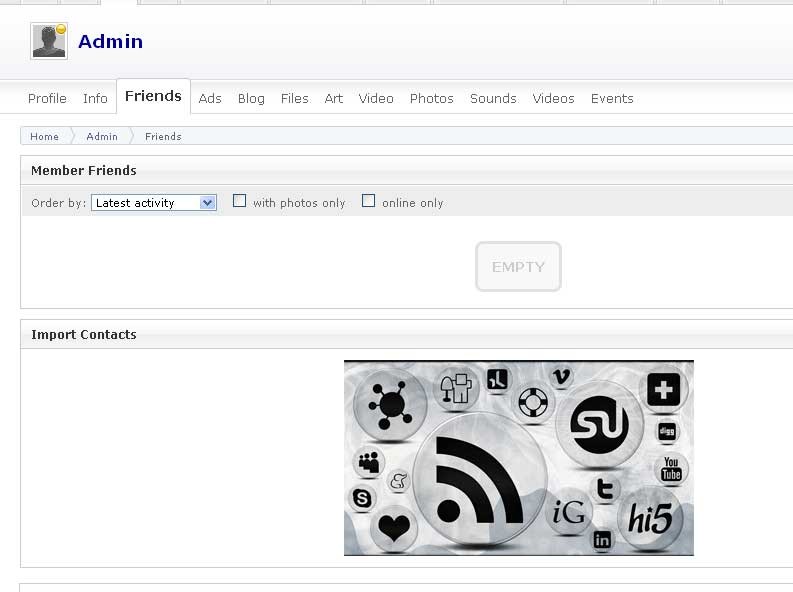Open the Photos tab

click(431, 98)
